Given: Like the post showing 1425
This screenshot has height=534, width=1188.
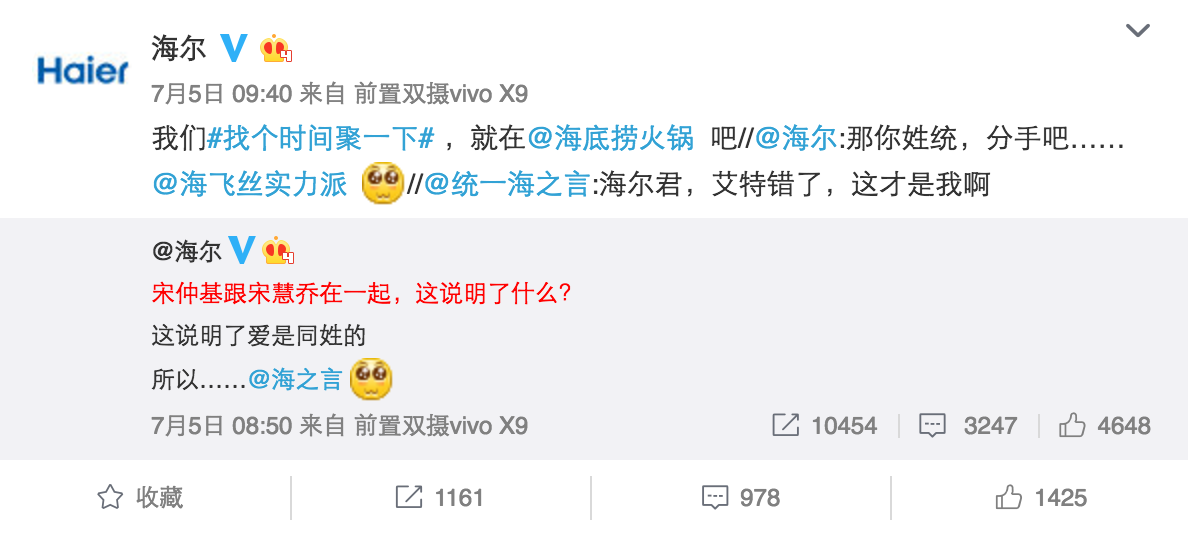Looking at the screenshot, I should pyautogui.click(x=1041, y=498).
